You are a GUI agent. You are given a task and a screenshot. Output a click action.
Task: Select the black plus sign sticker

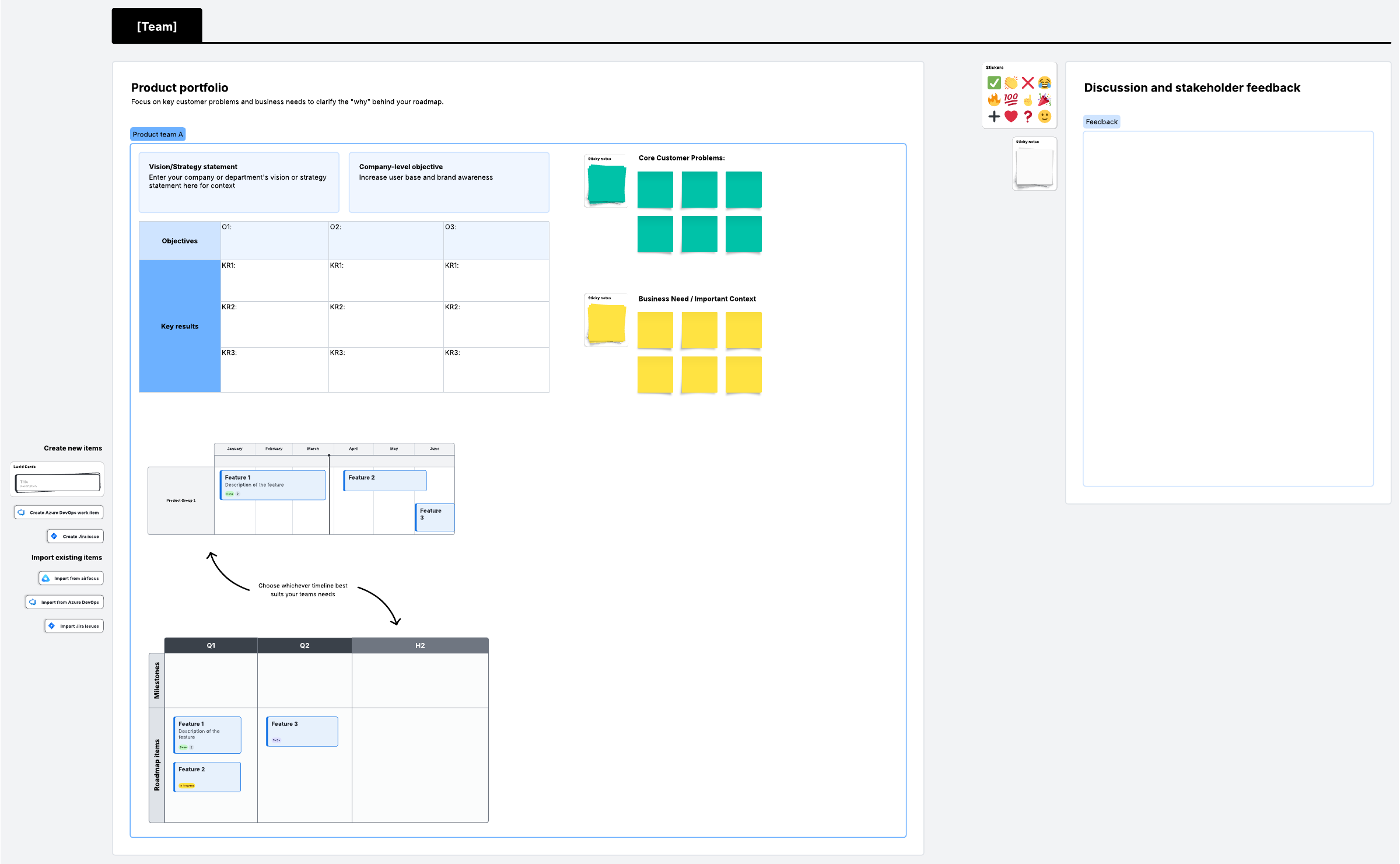(994, 116)
